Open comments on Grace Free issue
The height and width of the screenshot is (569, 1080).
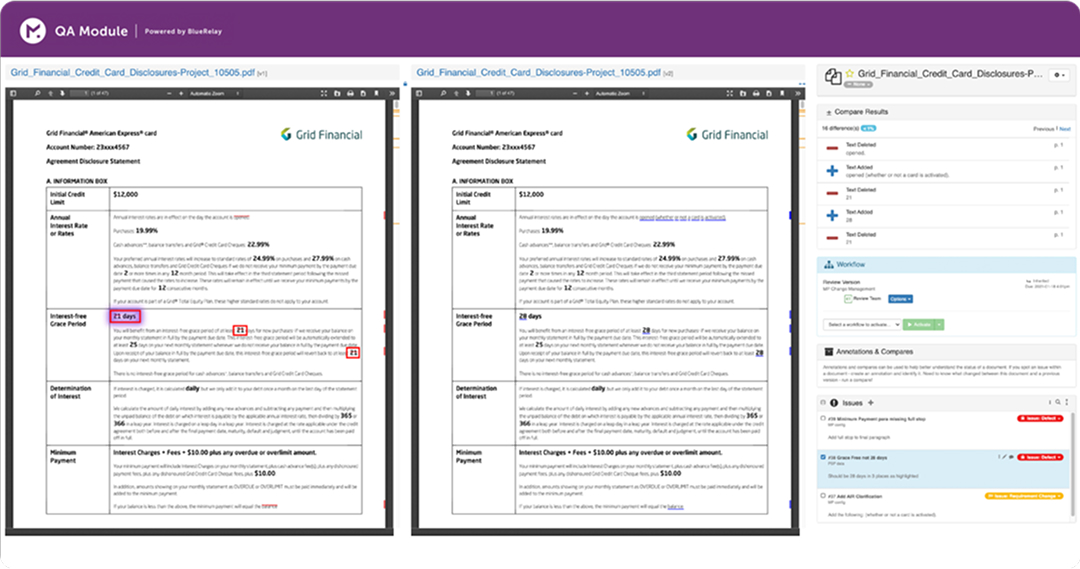coord(1011,457)
